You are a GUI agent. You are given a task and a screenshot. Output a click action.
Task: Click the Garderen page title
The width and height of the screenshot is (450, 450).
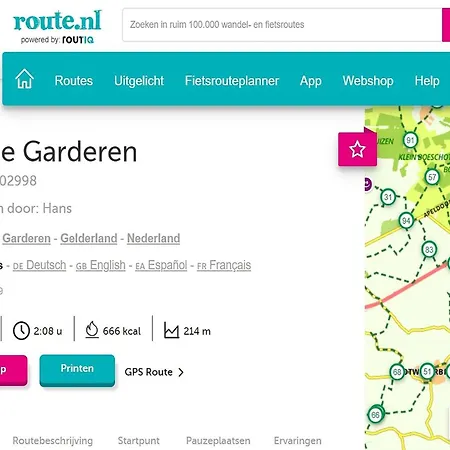click(x=80, y=152)
